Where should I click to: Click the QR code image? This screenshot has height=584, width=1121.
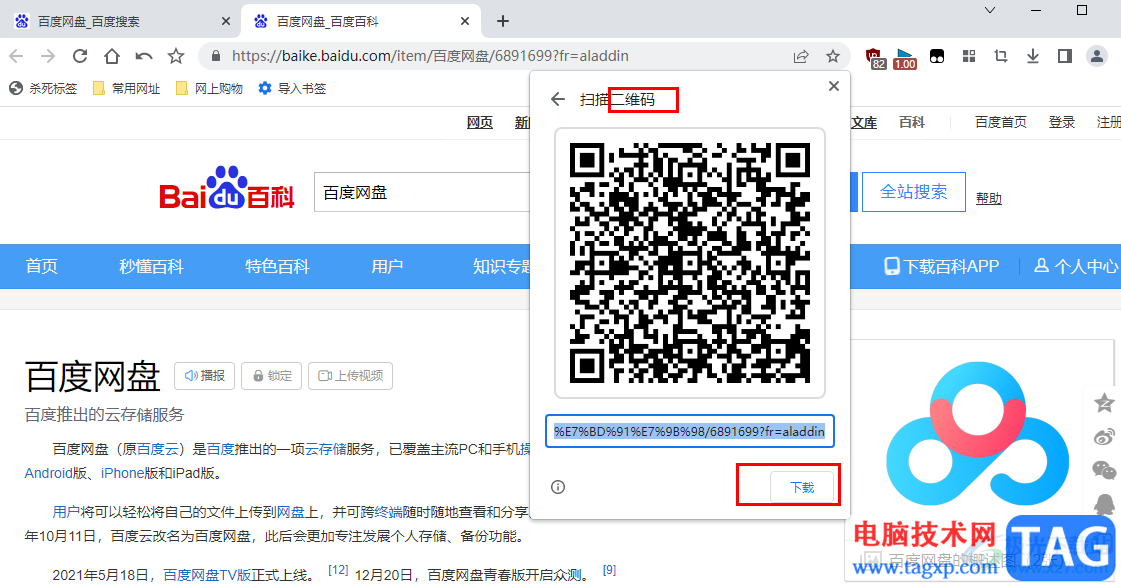pos(690,263)
